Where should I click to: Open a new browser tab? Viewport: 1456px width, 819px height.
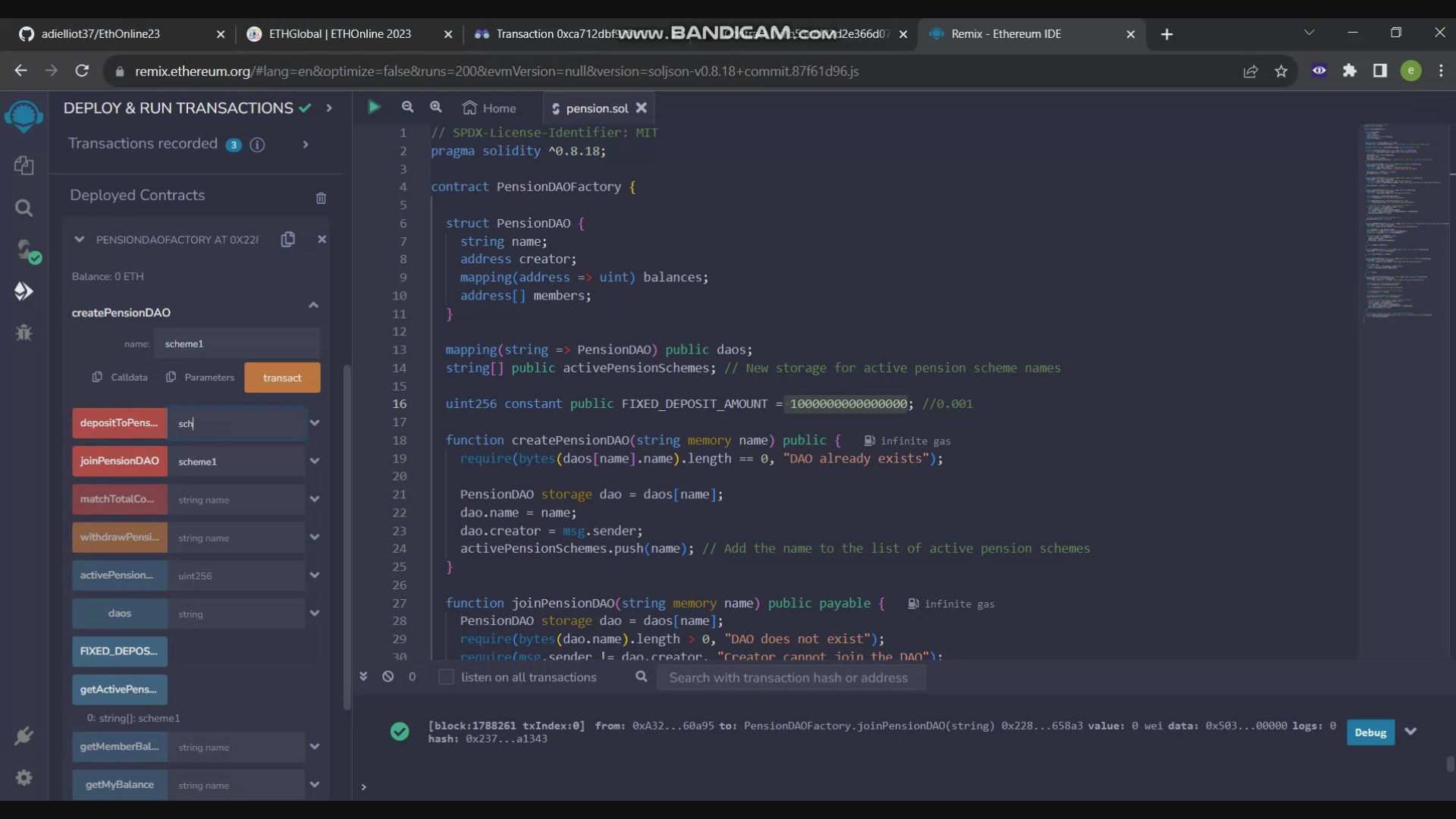pyautogui.click(x=1167, y=34)
